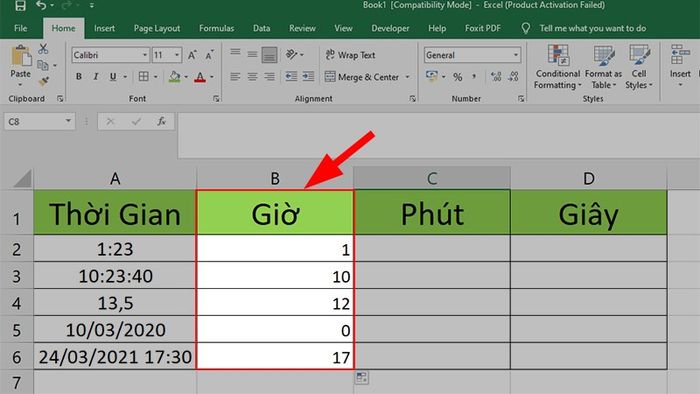Viewport: 700px width, 394px height.
Task: Apply the Fill Color bucket
Action: (x=175, y=77)
